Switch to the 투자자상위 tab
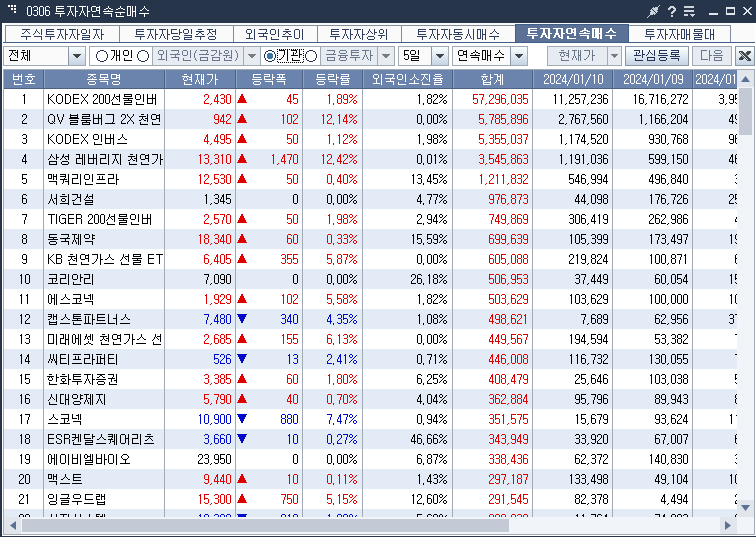This screenshot has width=756, height=537. pos(359,34)
